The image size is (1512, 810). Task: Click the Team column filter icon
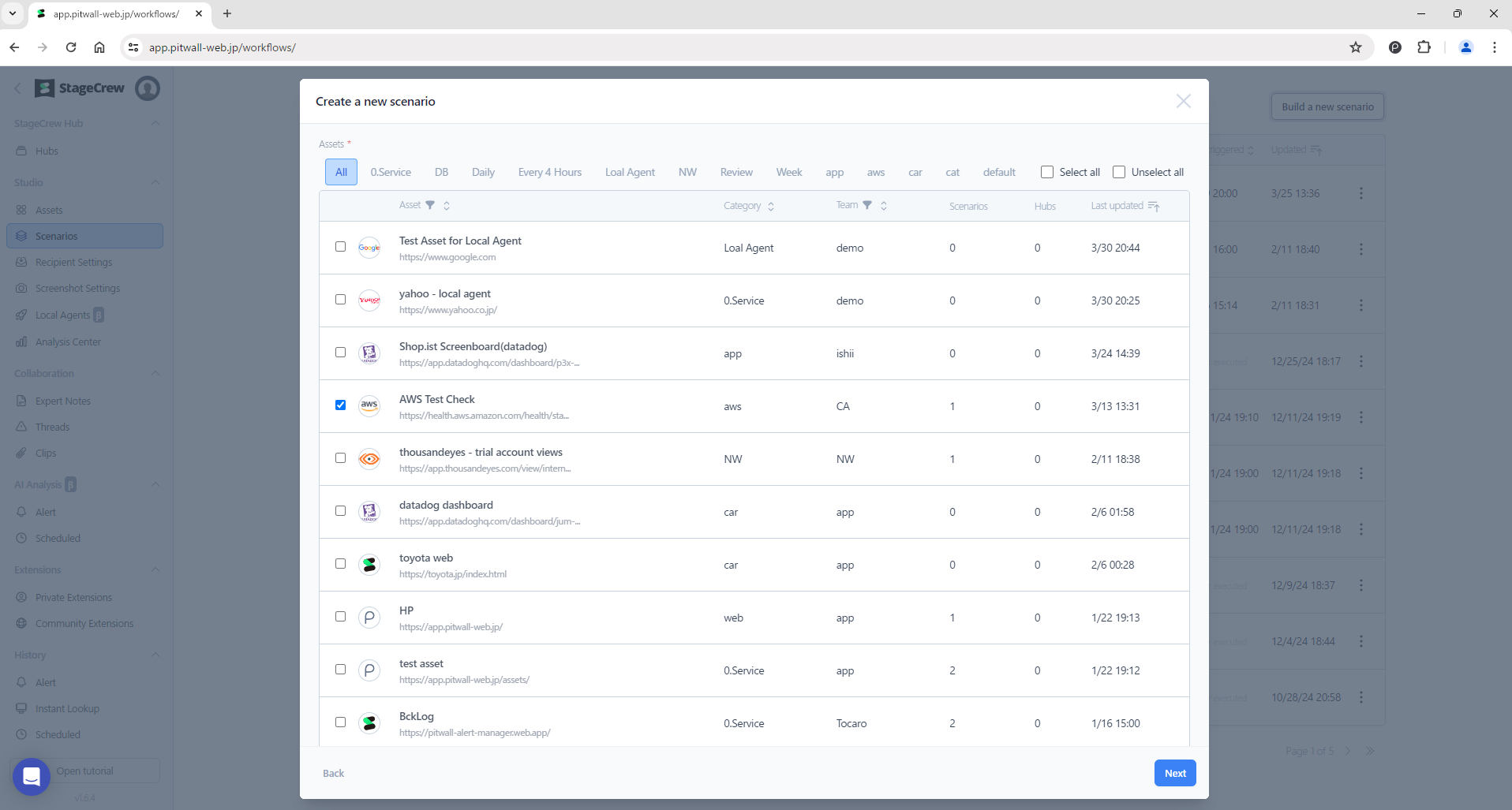[867, 205]
